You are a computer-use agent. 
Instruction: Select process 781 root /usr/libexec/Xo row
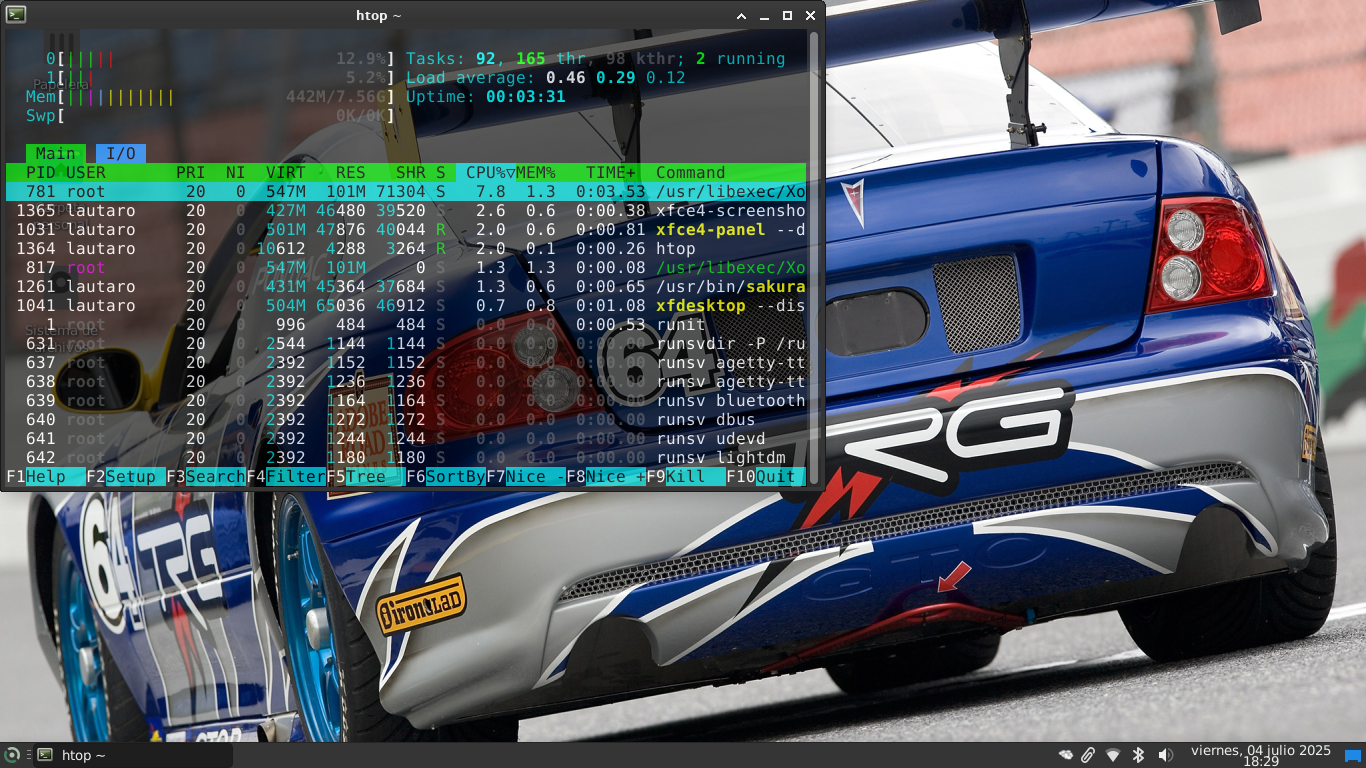click(x=406, y=192)
